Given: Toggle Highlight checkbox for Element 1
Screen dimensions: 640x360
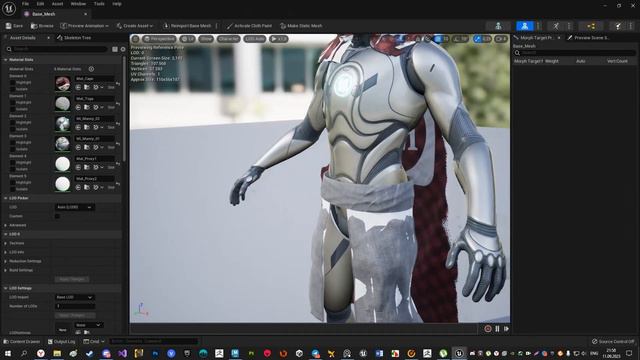Looking at the screenshot, I should pos(12,102).
